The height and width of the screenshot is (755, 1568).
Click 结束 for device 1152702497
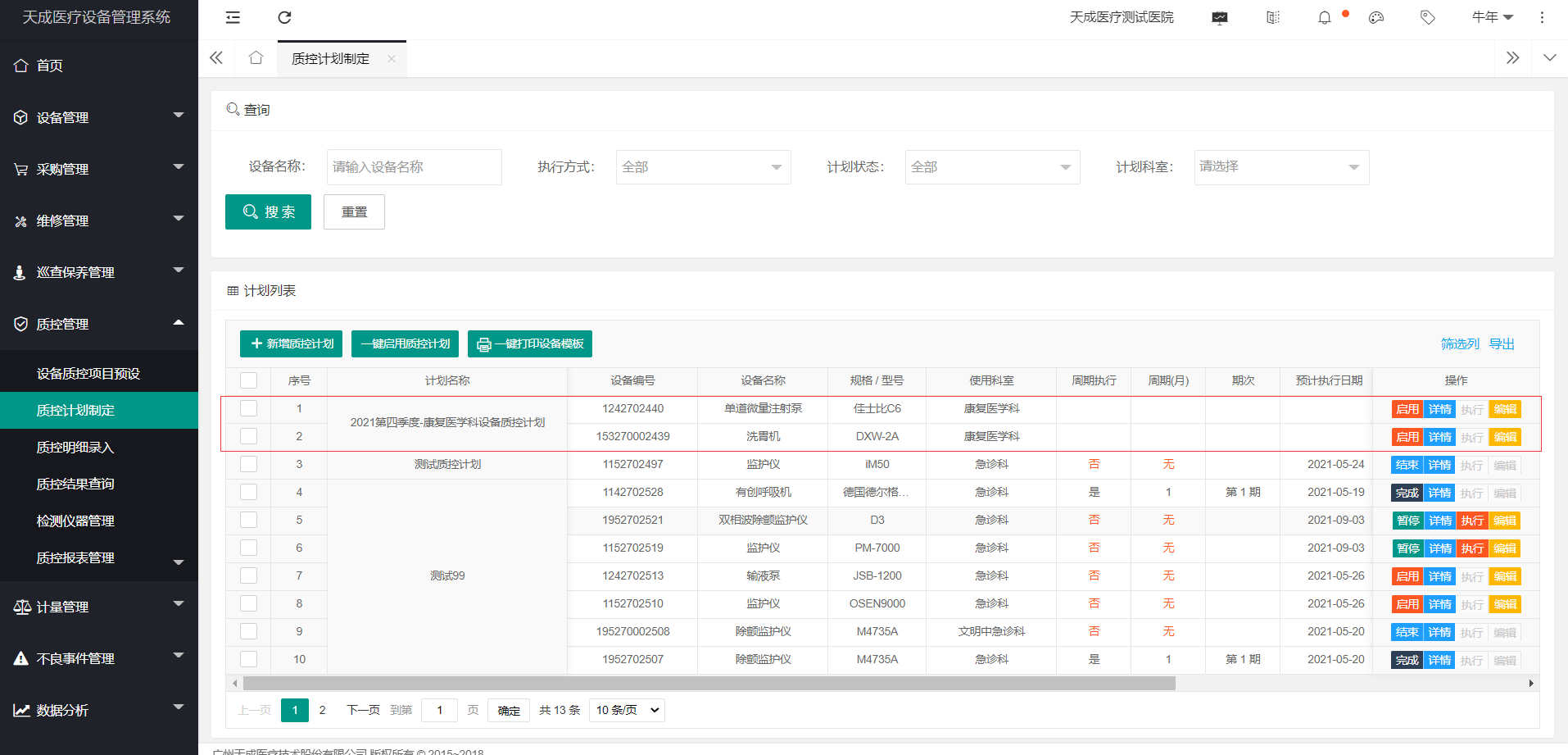(1407, 465)
